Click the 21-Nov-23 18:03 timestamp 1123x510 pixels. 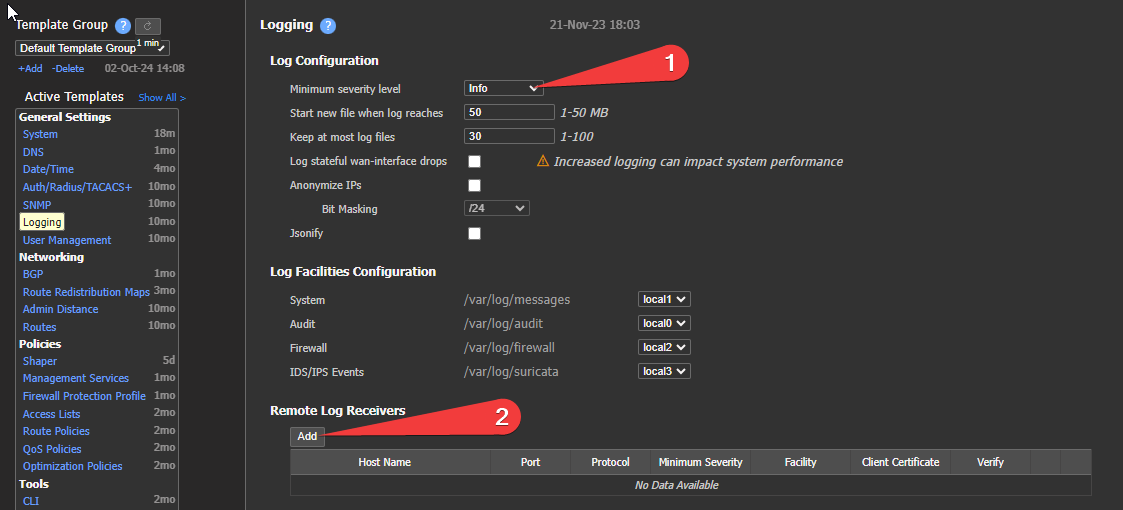594,25
